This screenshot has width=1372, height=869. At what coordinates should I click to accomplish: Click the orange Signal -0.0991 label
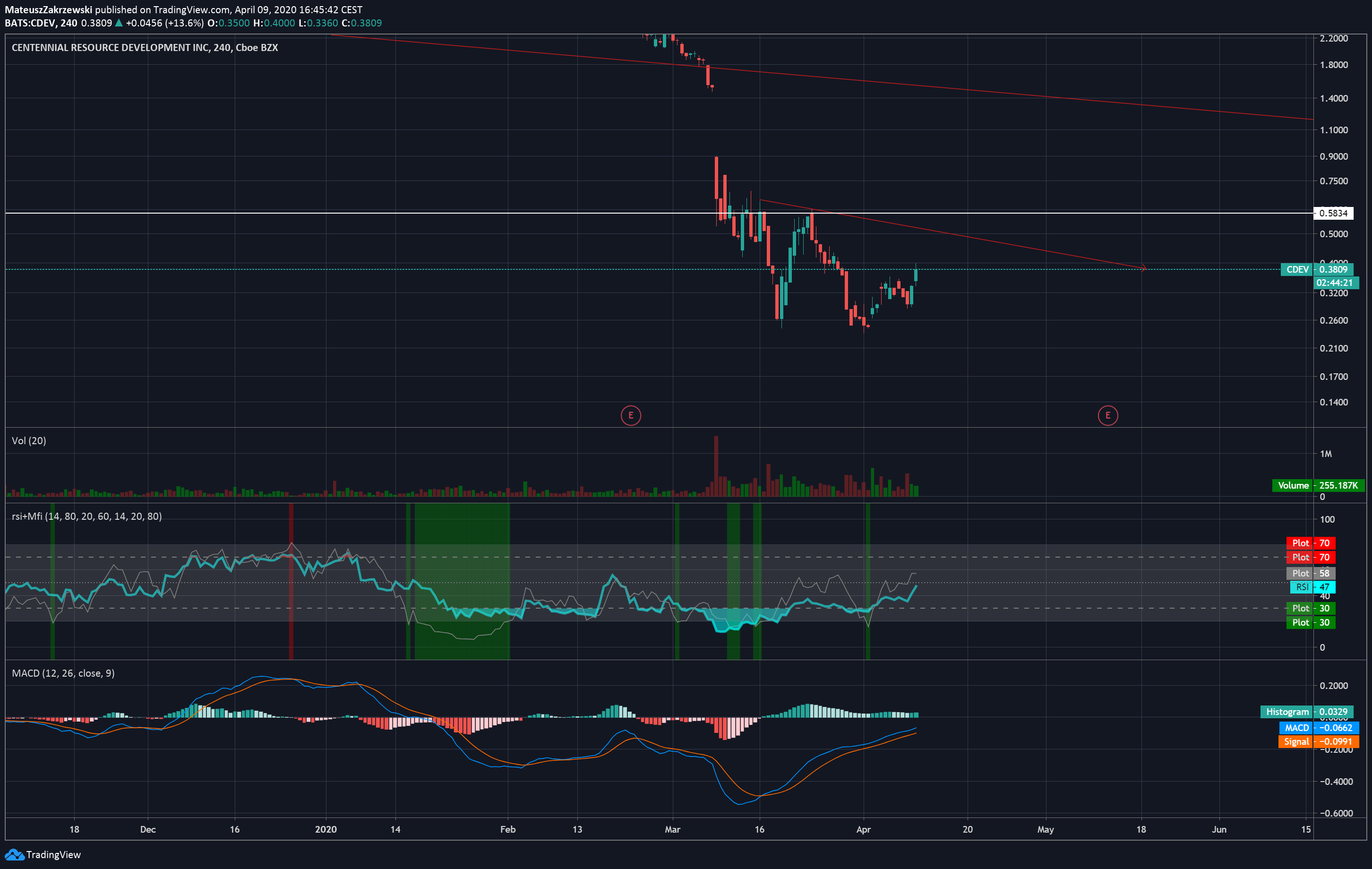[x=1319, y=741]
